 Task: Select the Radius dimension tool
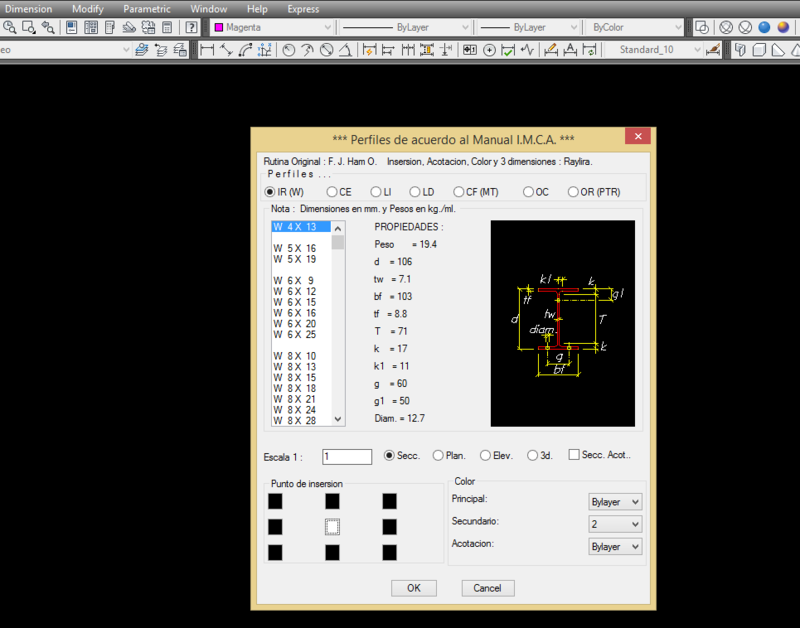click(289, 49)
